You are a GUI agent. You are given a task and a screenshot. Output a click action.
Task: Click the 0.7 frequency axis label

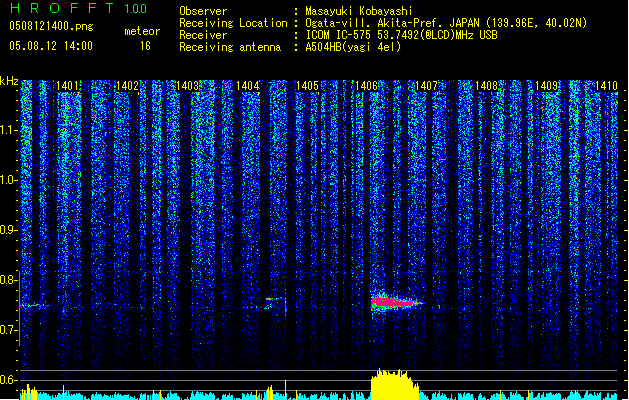click(x=9, y=330)
